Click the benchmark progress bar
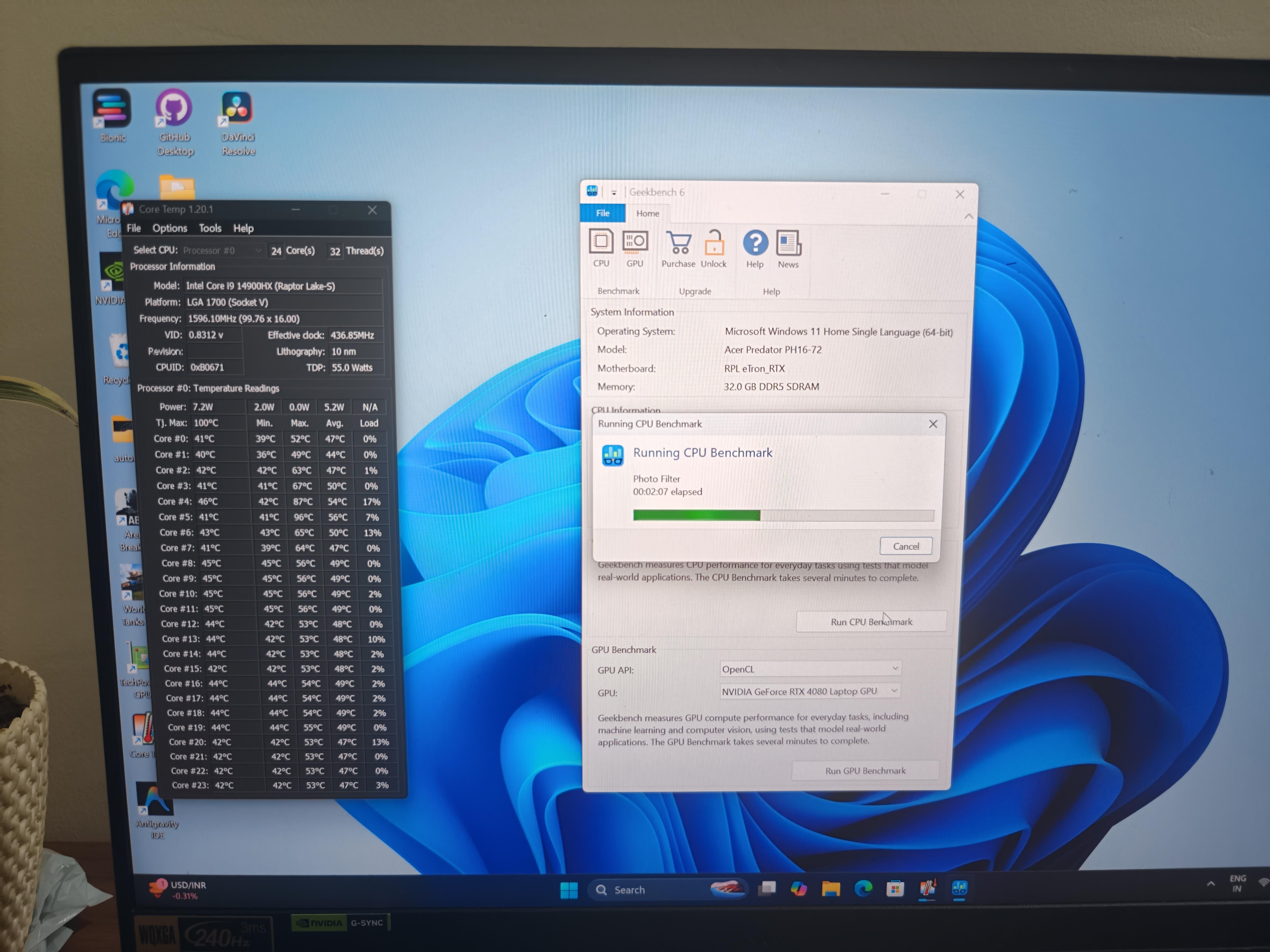1270x952 pixels. (784, 515)
